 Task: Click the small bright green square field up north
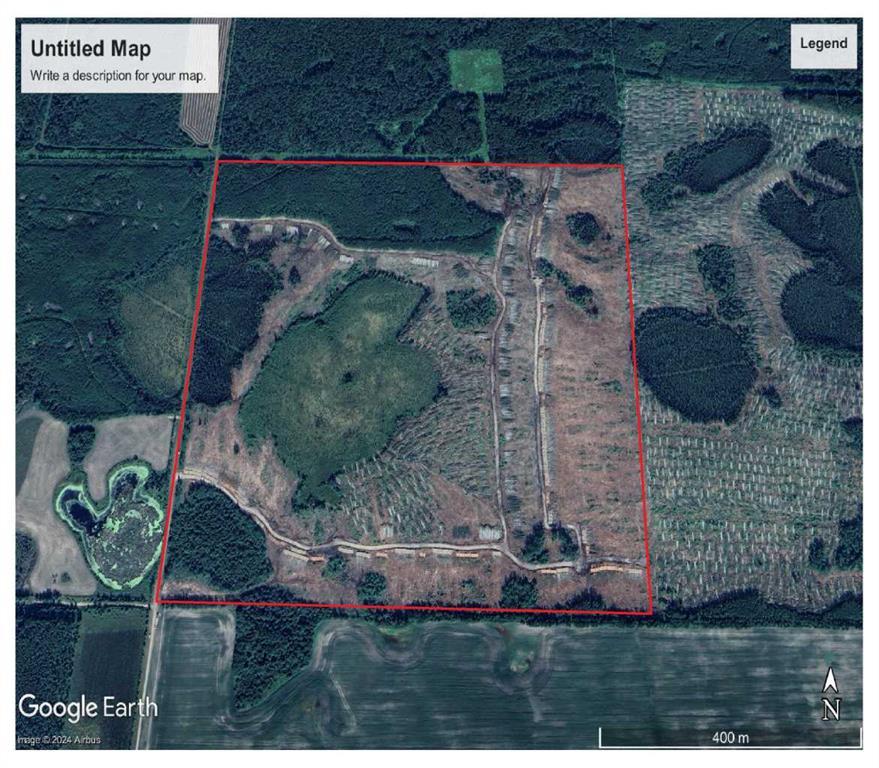pyautogui.click(x=475, y=70)
